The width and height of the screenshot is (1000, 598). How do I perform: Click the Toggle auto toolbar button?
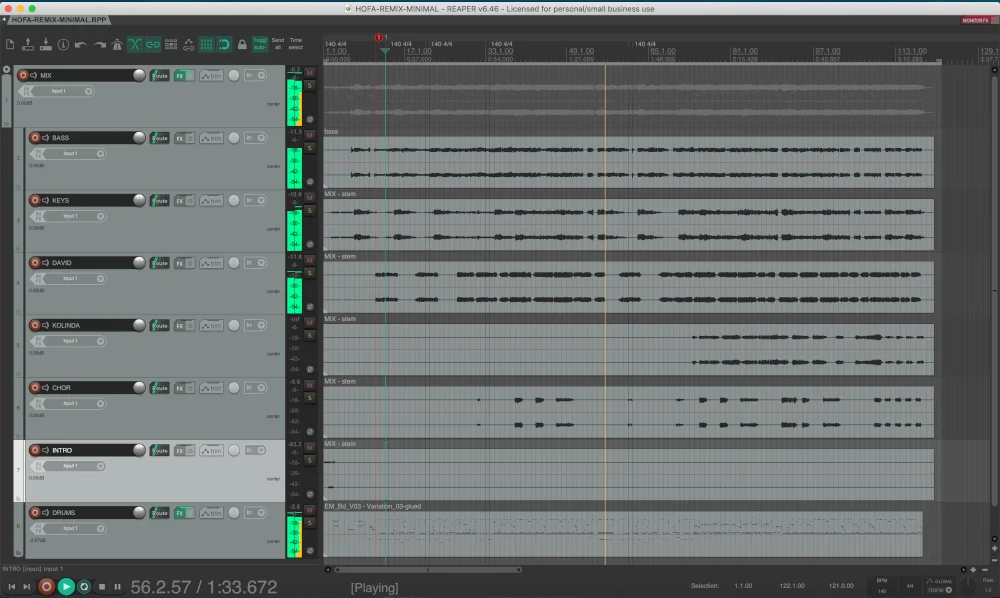point(260,44)
